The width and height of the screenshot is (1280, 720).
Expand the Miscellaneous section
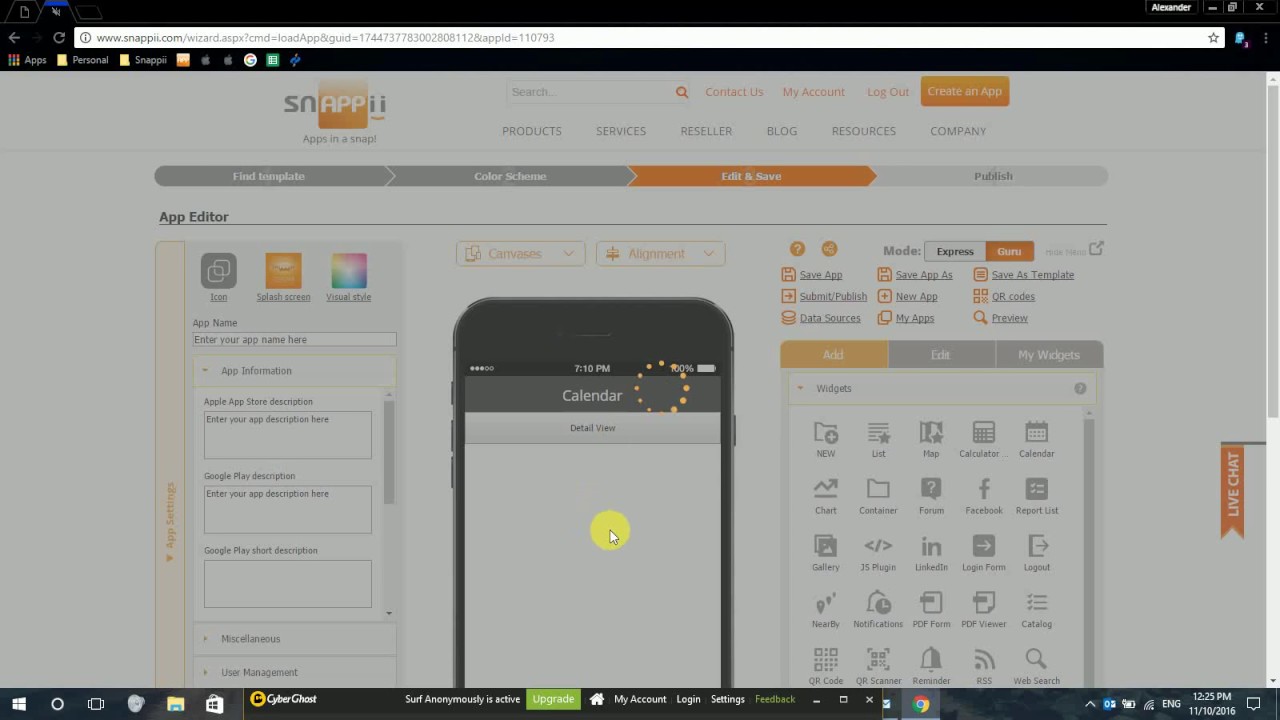(295, 639)
